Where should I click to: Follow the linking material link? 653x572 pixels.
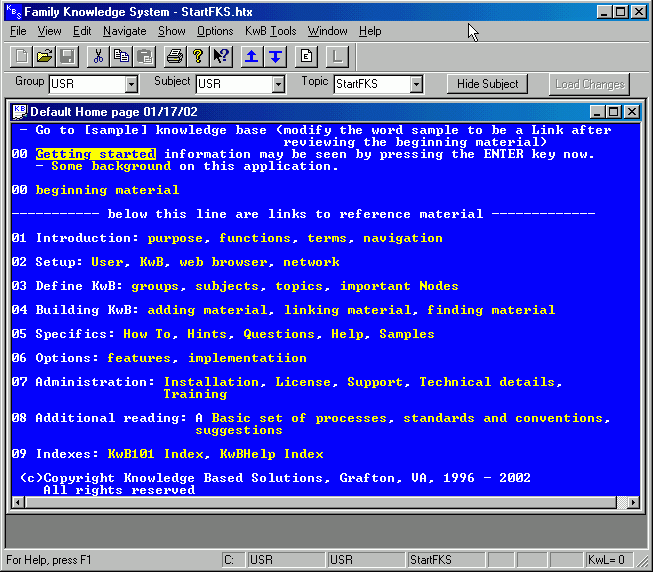[x=347, y=310]
